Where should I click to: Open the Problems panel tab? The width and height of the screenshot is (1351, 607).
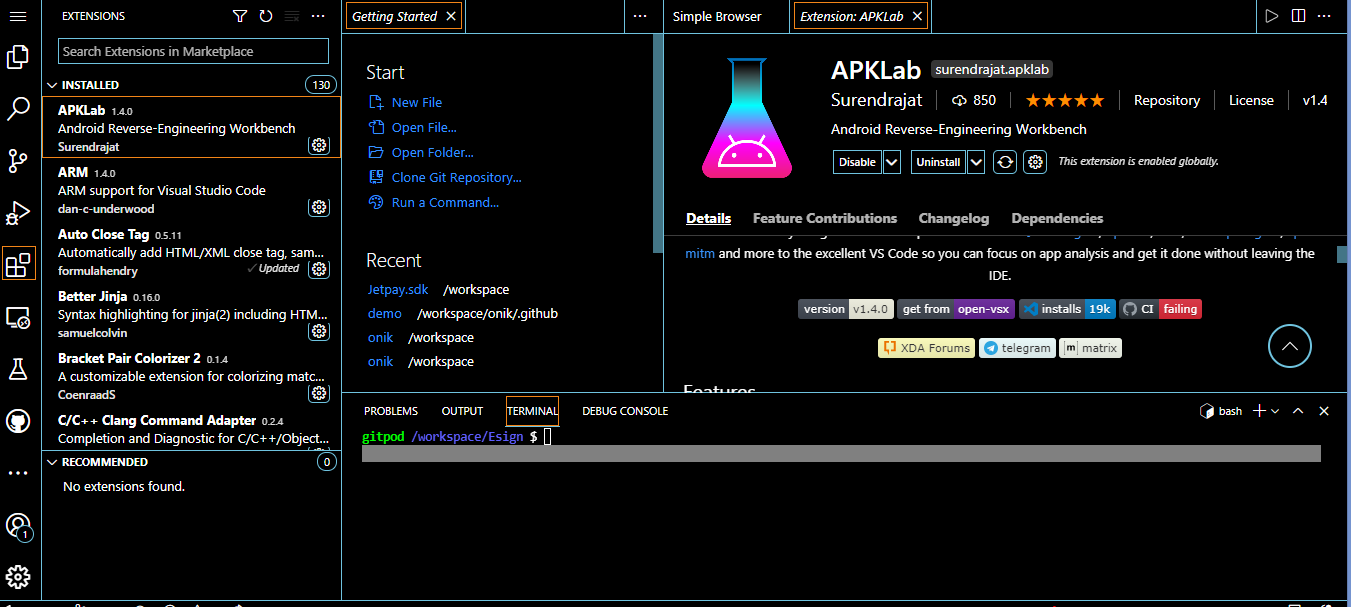391,411
